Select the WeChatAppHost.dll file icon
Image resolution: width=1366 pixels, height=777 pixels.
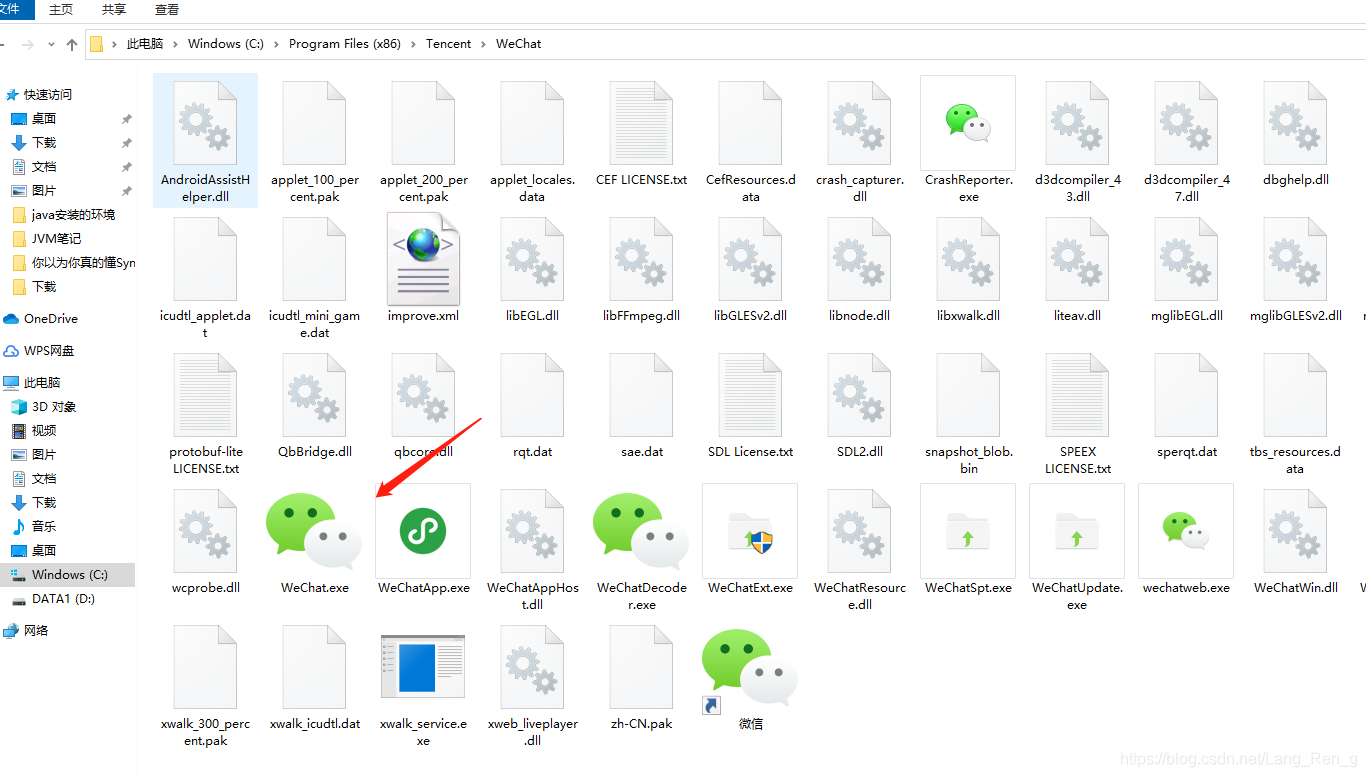click(x=533, y=532)
